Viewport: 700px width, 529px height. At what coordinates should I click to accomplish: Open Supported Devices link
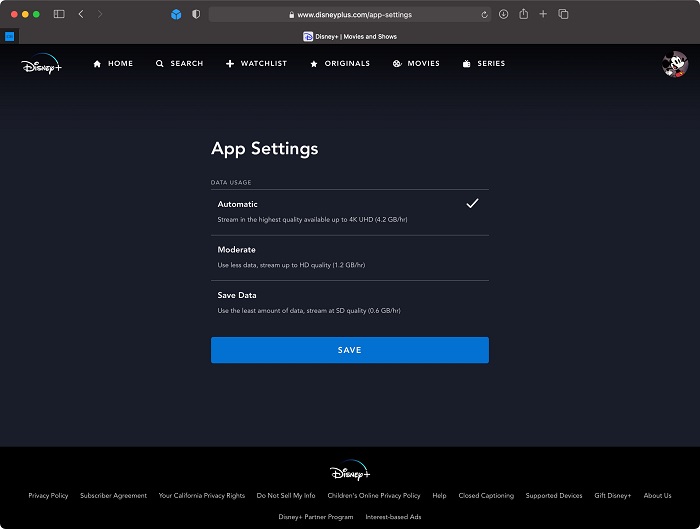(x=554, y=496)
